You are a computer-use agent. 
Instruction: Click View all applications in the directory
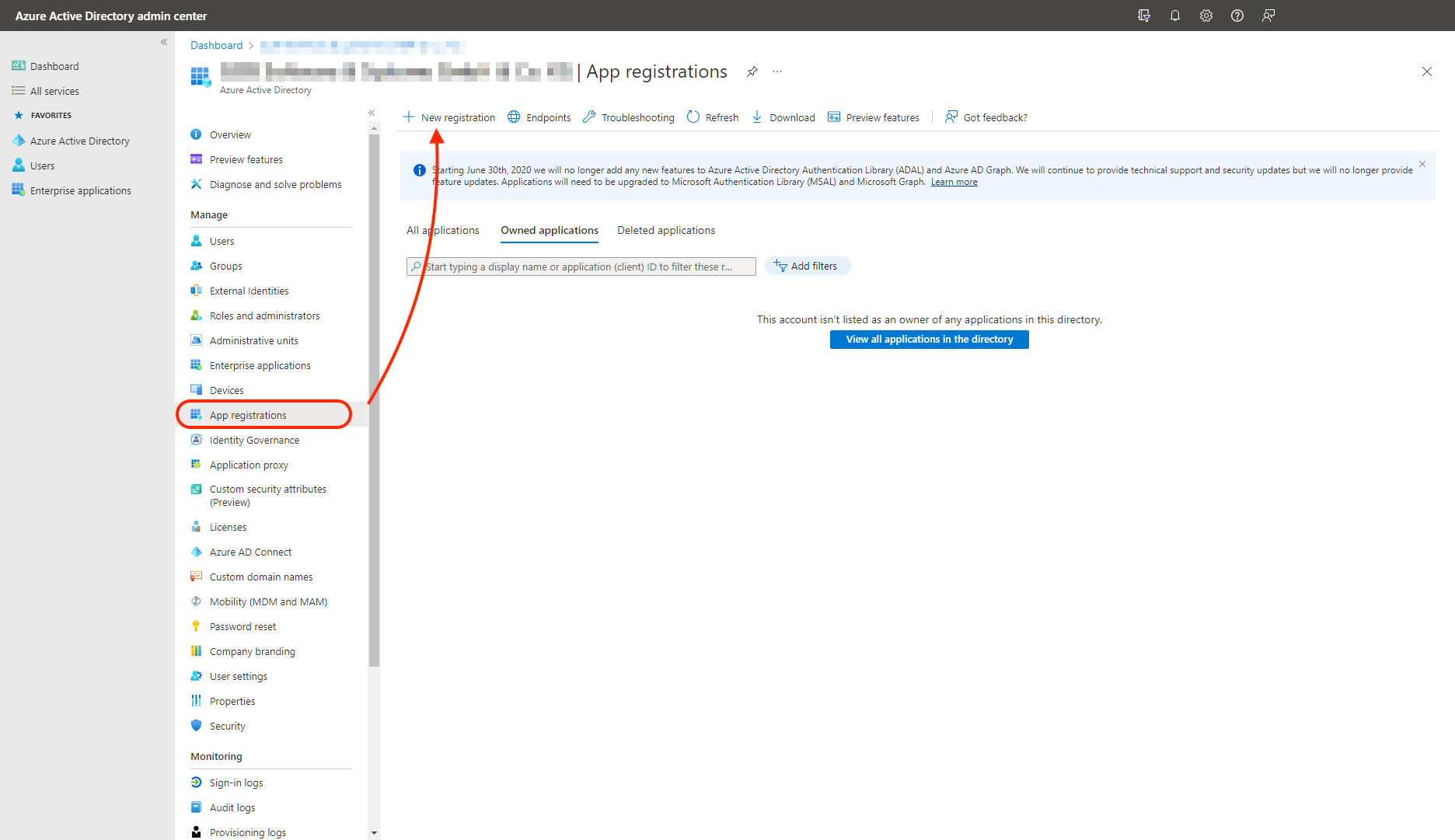tap(930, 340)
